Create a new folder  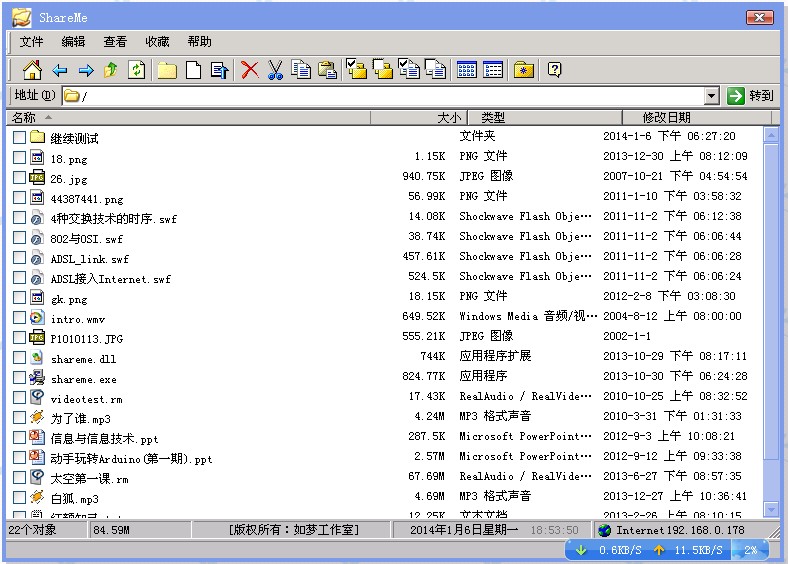[x=167, y=70]
